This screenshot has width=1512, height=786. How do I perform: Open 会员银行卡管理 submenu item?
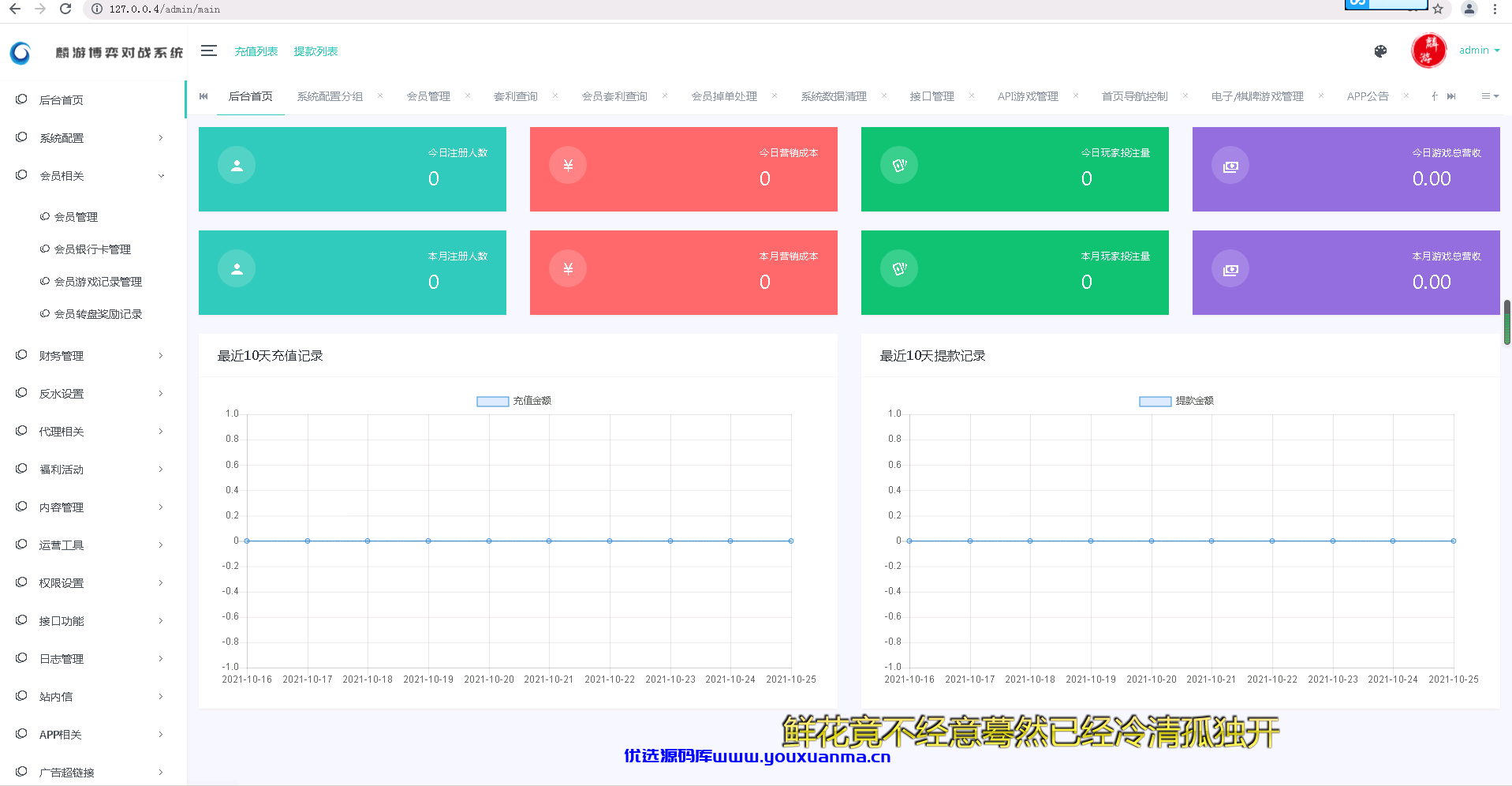coord(92,249)
